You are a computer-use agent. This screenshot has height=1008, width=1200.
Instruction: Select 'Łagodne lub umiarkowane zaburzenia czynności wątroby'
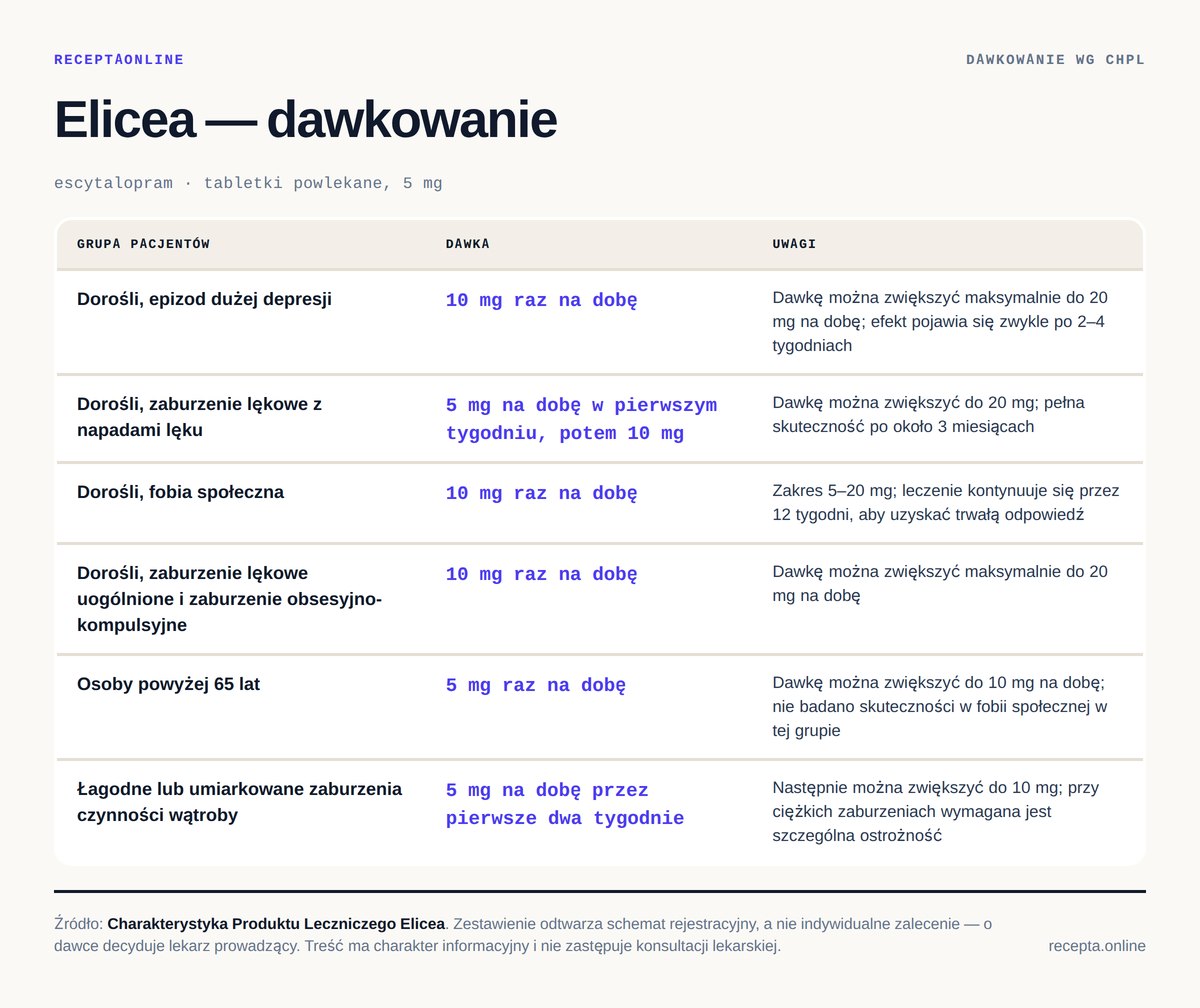point(239,802)
